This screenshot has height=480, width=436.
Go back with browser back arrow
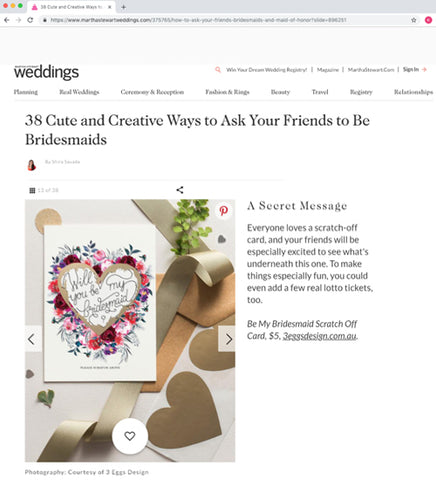click(7, 20)
